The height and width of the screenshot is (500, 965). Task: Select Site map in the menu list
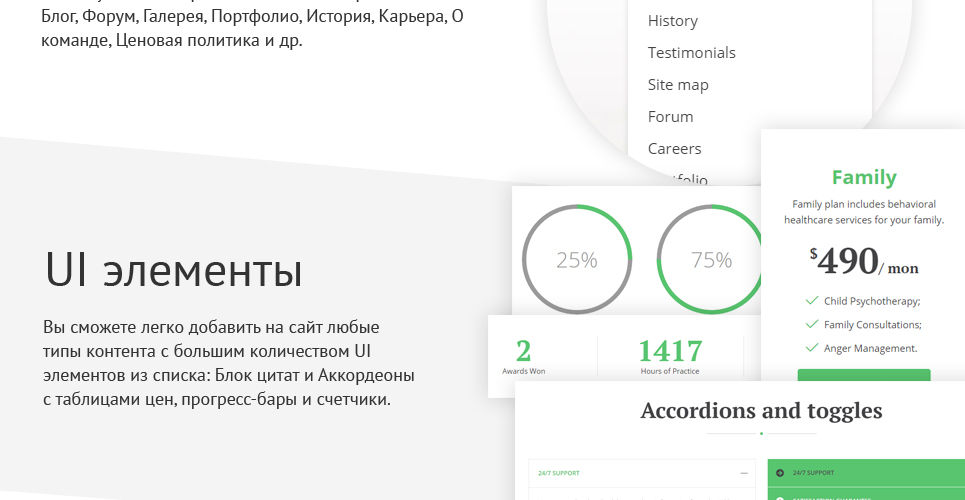coord(678,85)
